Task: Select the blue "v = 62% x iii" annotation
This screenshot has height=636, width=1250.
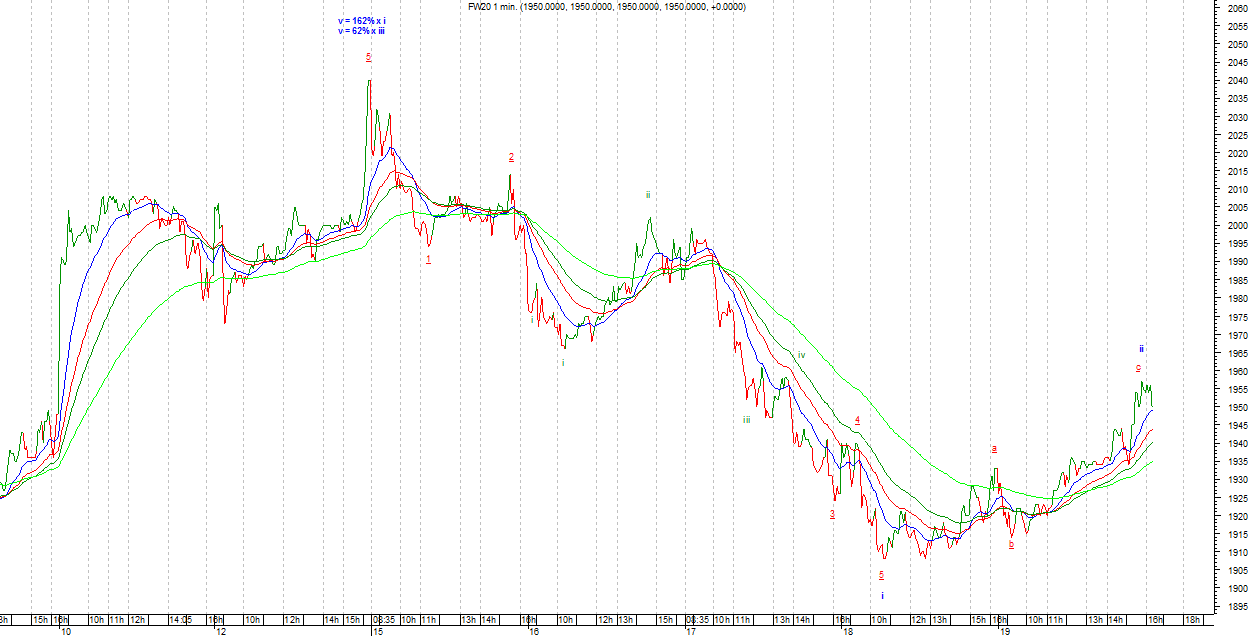Action: 361,31
